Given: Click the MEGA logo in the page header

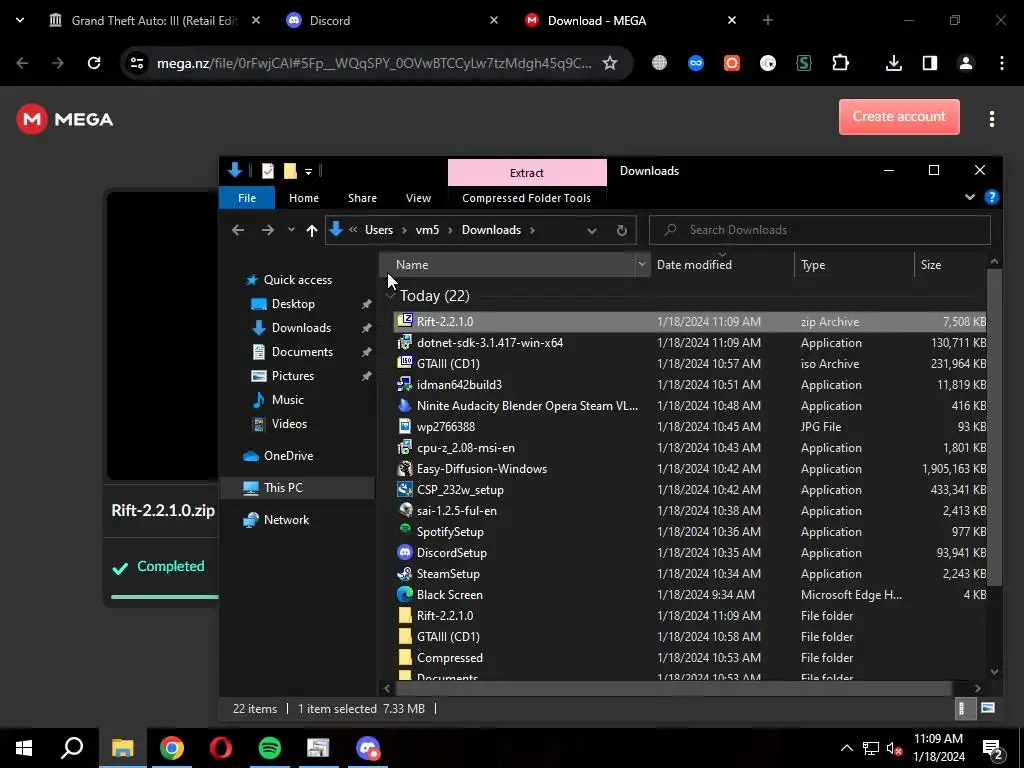Looking at the screenshot, I should 65,119.
